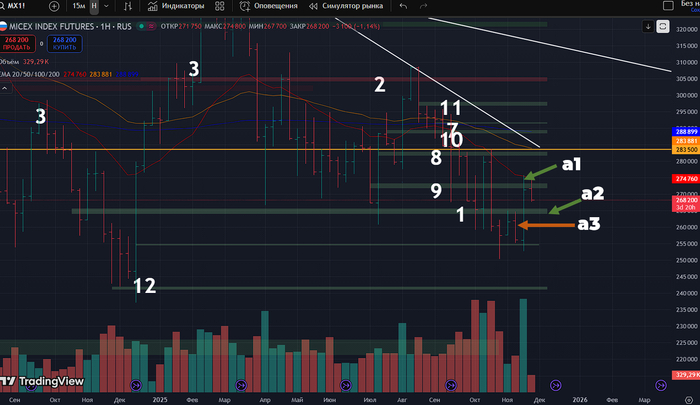Click the blue КУПИТЬ buy button
700x405 pixels.
tap(65, 42)
